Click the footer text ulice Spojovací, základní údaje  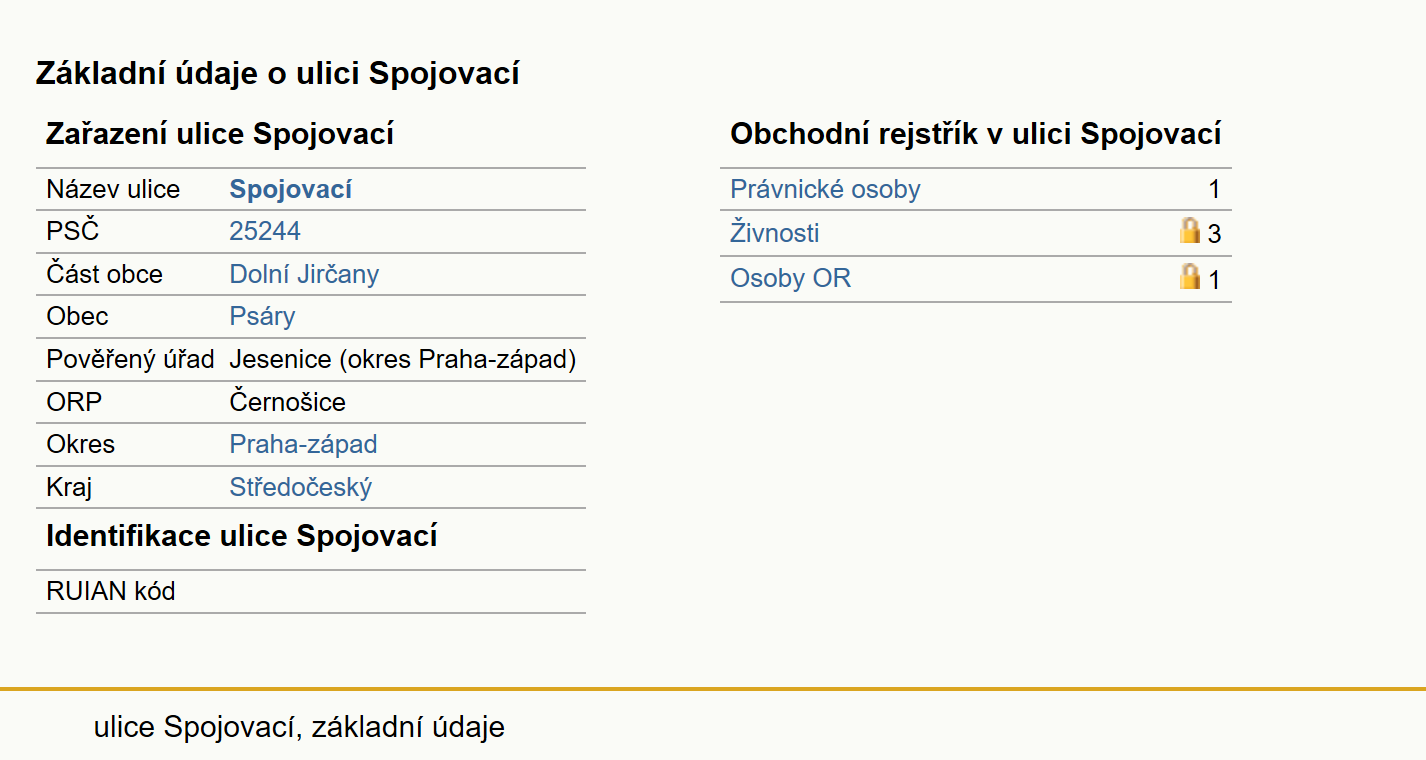(x=299, y=727)
